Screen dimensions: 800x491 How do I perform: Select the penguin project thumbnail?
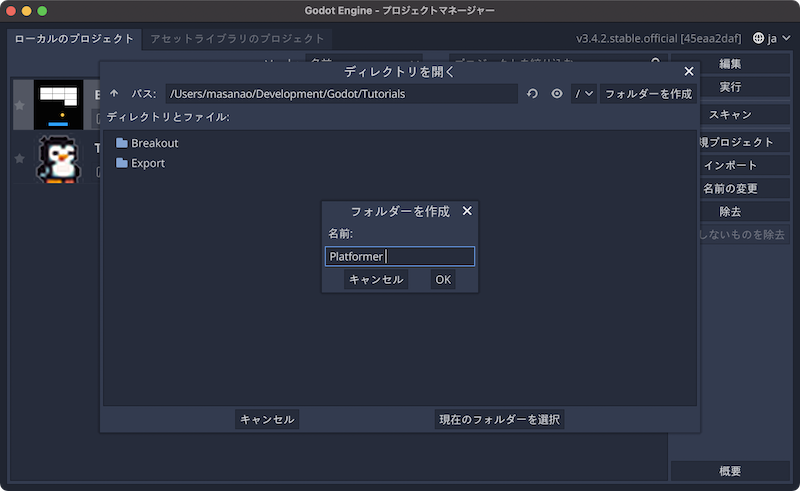[58, 159]
